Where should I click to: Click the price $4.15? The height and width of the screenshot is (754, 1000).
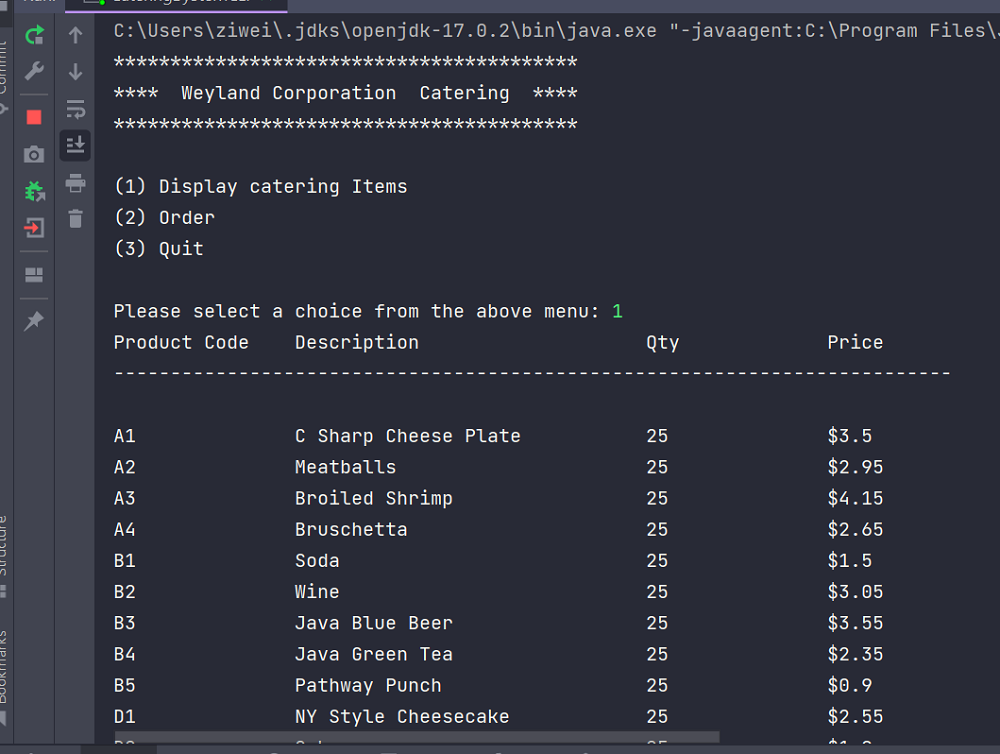point(855,498)
